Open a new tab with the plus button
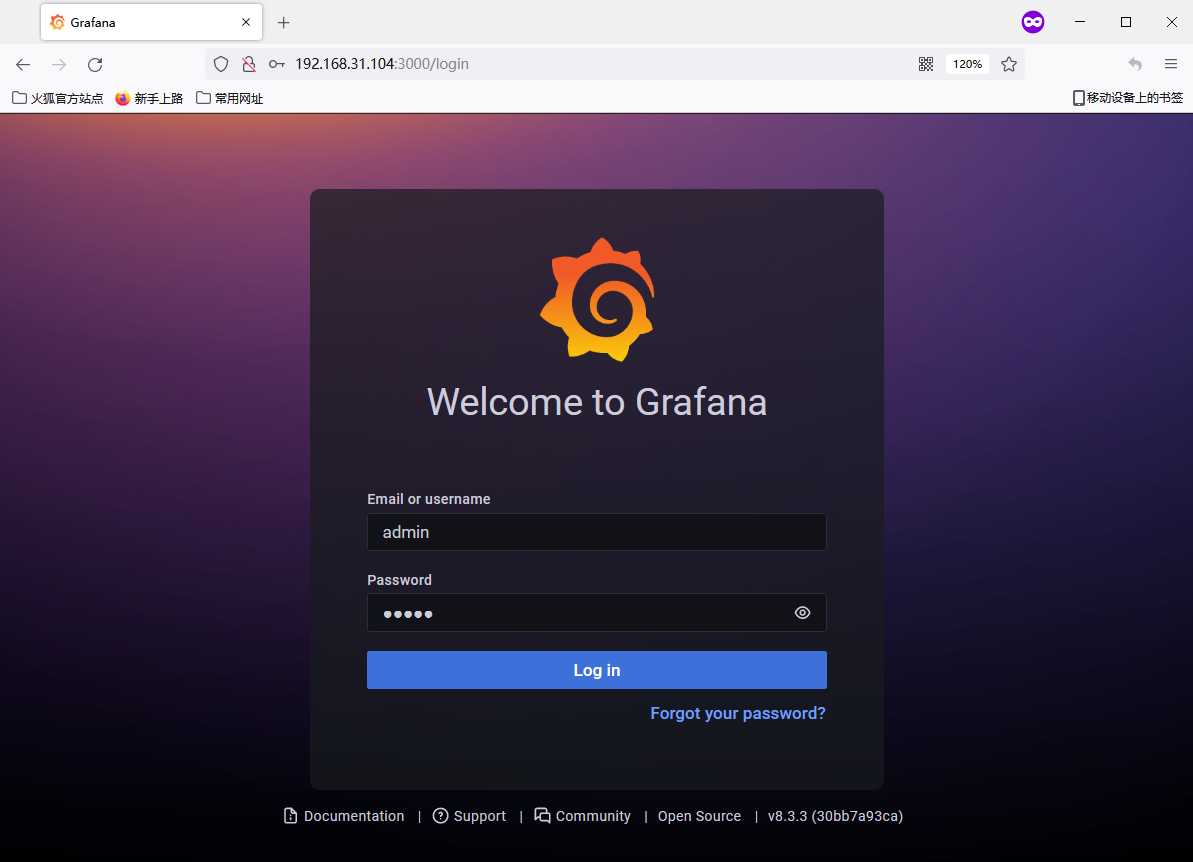This screenshot has height=862, width=1193. point(283,22)
